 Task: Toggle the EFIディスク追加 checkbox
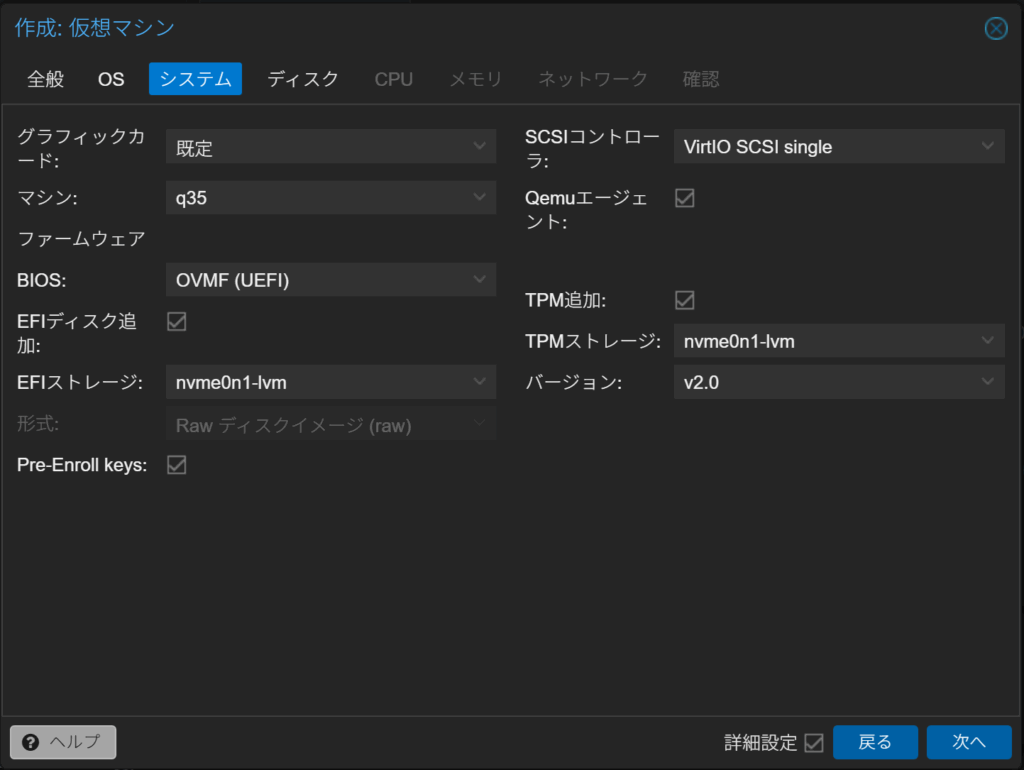(x=177, y=321)
